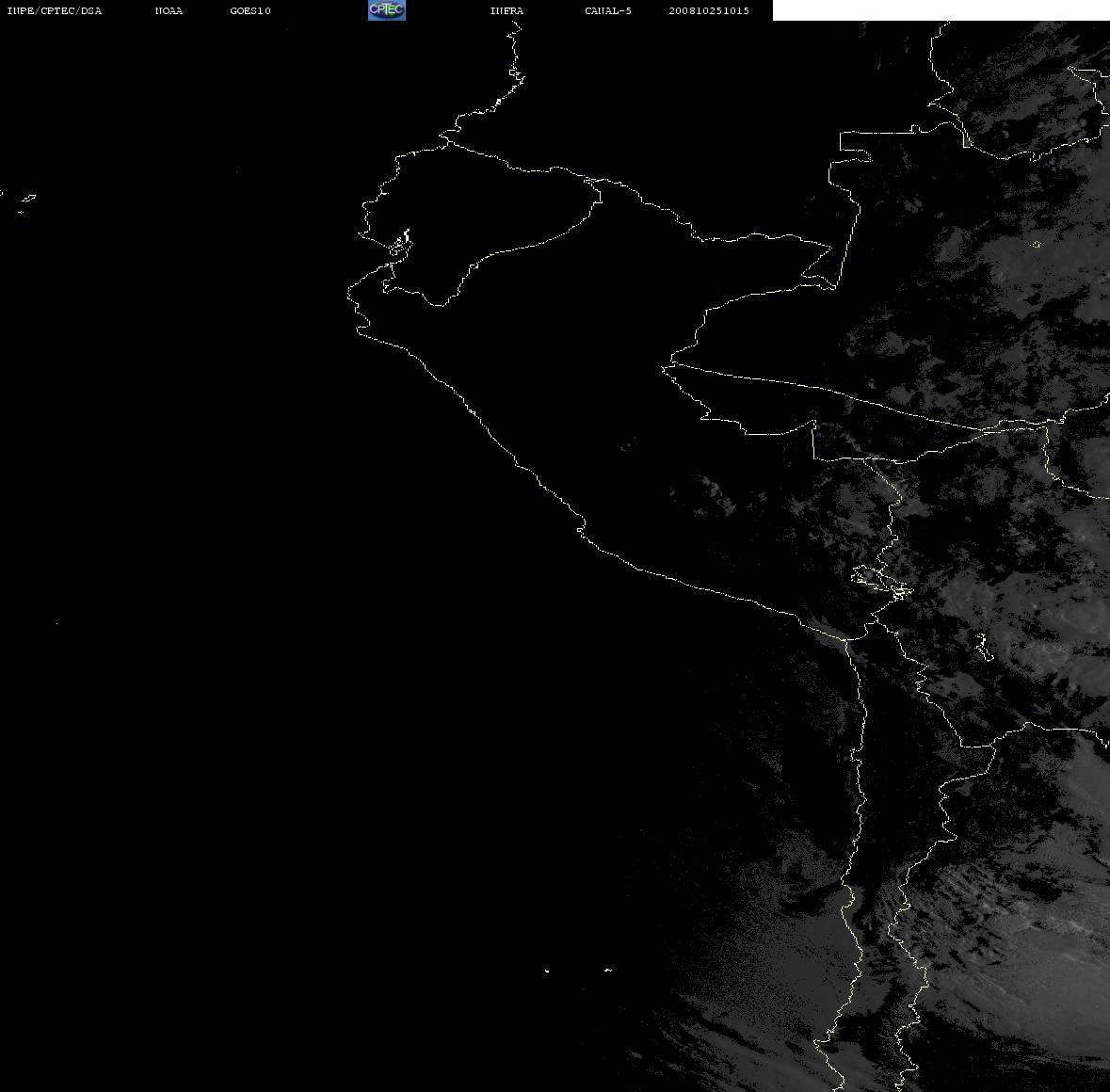Click the 200810251015 timestamp text
Image resolution: width=1110 pixels, height=1092 pixels.
tap(709, 10)
